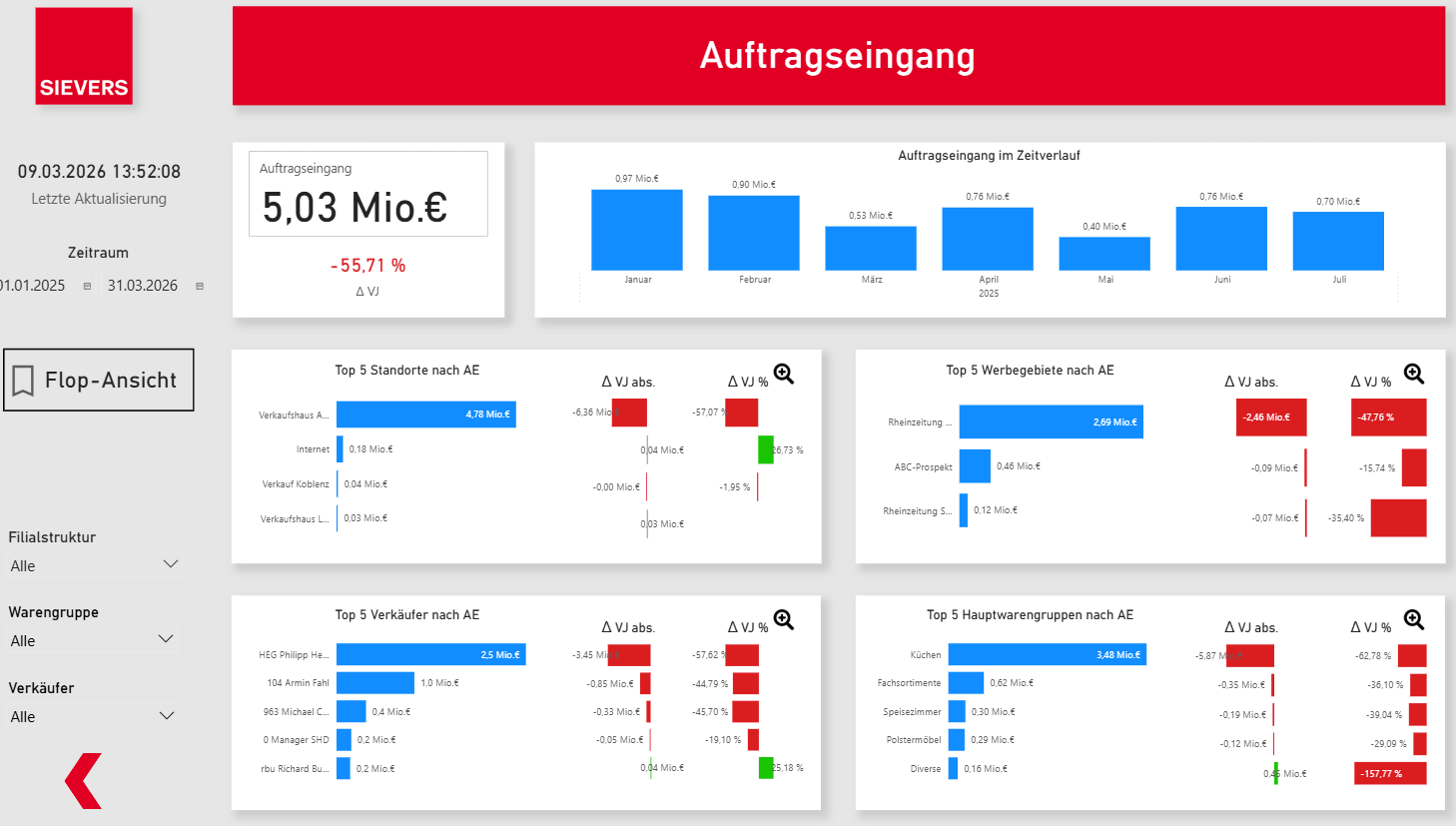The width and height of the screenshot is (1456, 826).
Task: Switch to the Flop-Ansicht view
Action: 99,380
